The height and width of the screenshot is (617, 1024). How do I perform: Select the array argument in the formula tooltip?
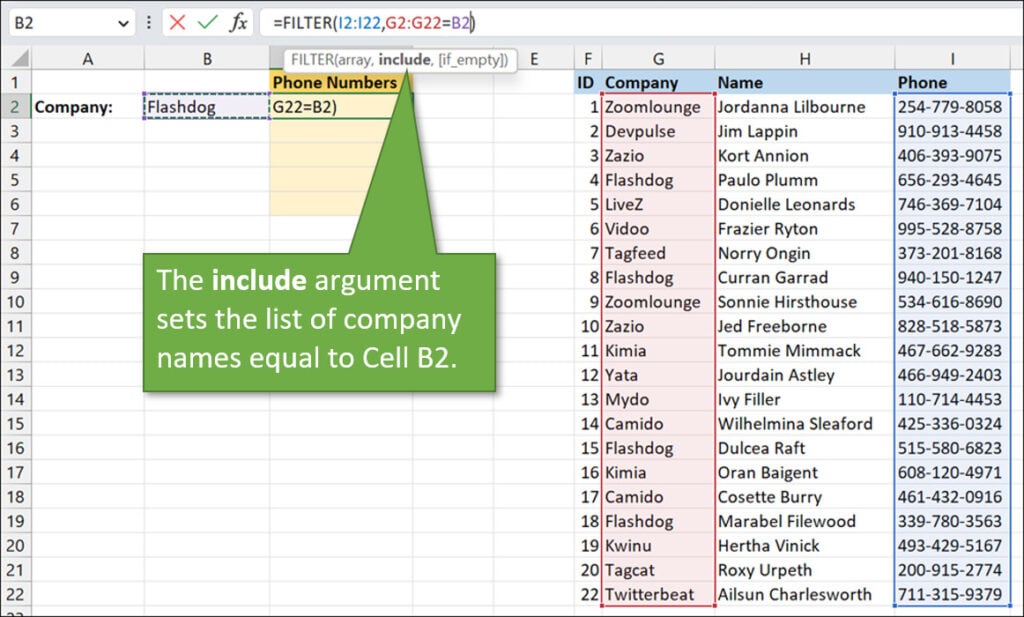click(353, 59)
